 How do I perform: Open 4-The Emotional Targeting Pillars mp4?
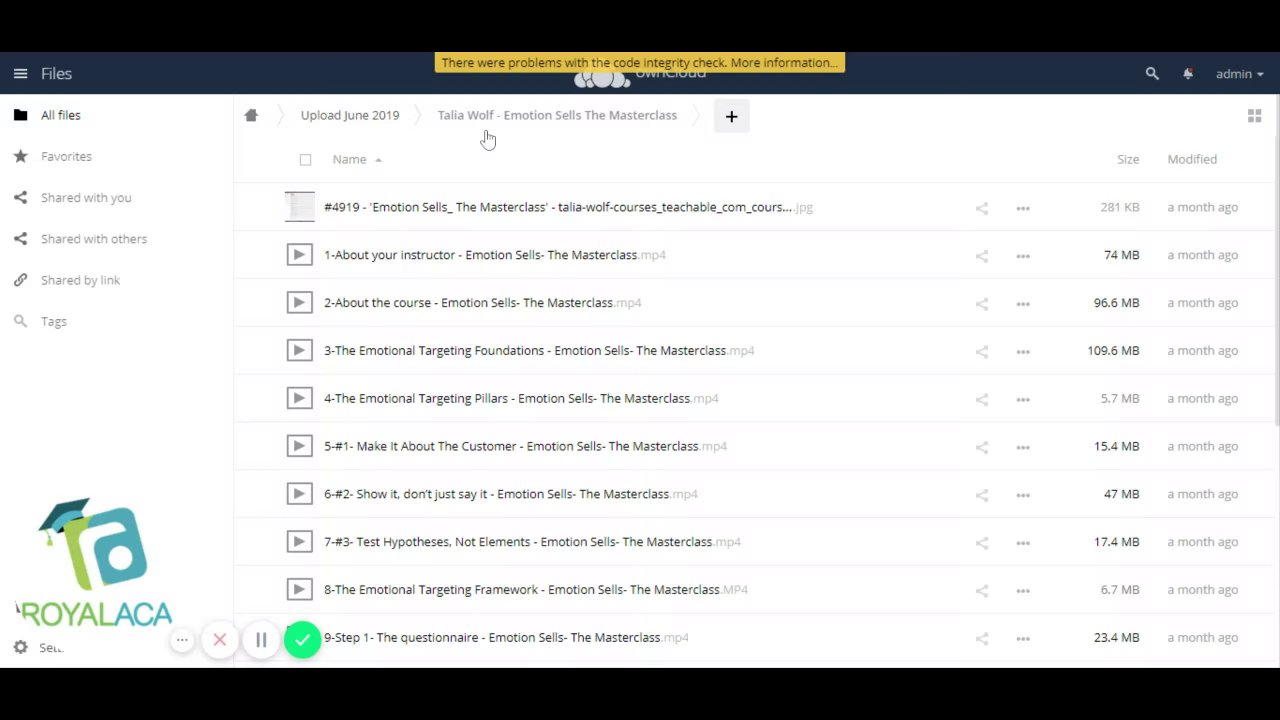pos(521,398)
